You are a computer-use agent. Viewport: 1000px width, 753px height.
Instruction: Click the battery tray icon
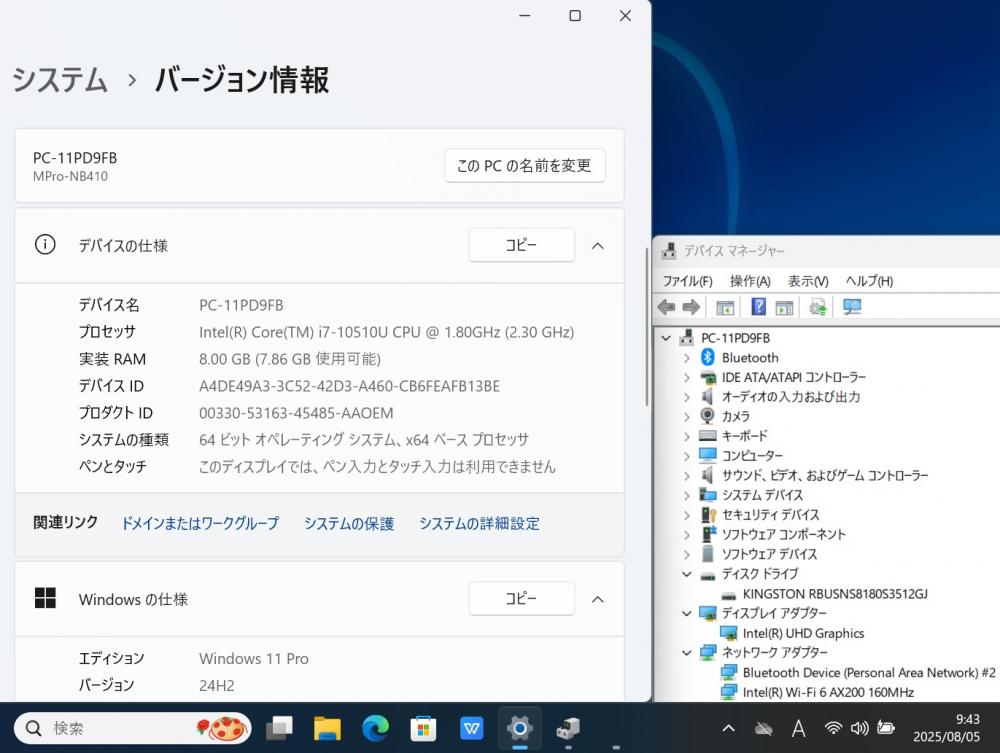886,727
